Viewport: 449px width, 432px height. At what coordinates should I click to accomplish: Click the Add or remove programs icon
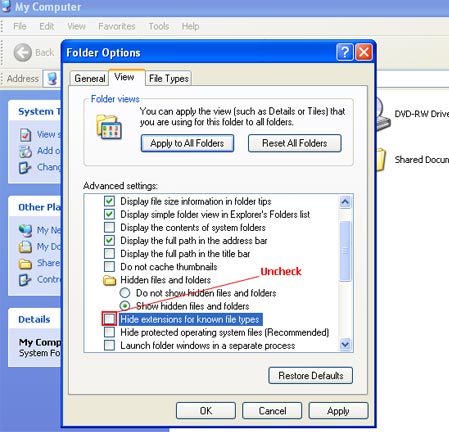click(25, 151)
